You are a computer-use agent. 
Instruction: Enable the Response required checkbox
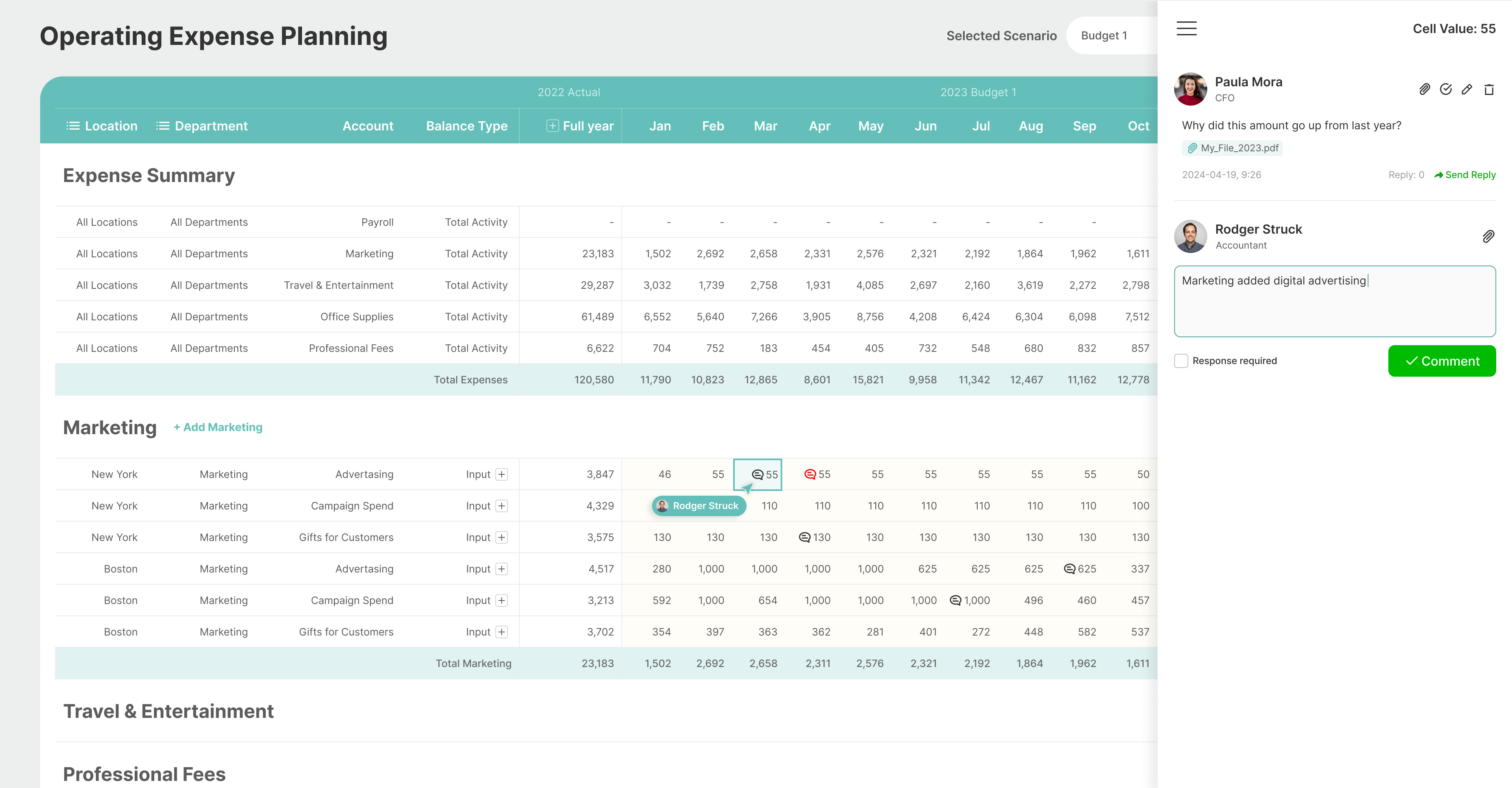click(1181, 361)
